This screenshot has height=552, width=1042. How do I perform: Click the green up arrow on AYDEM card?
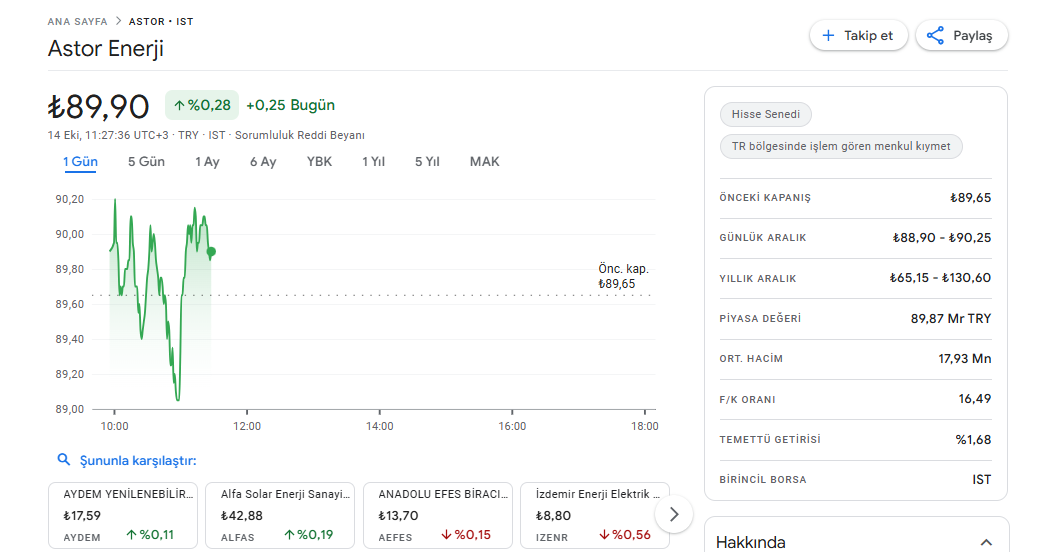131,535
